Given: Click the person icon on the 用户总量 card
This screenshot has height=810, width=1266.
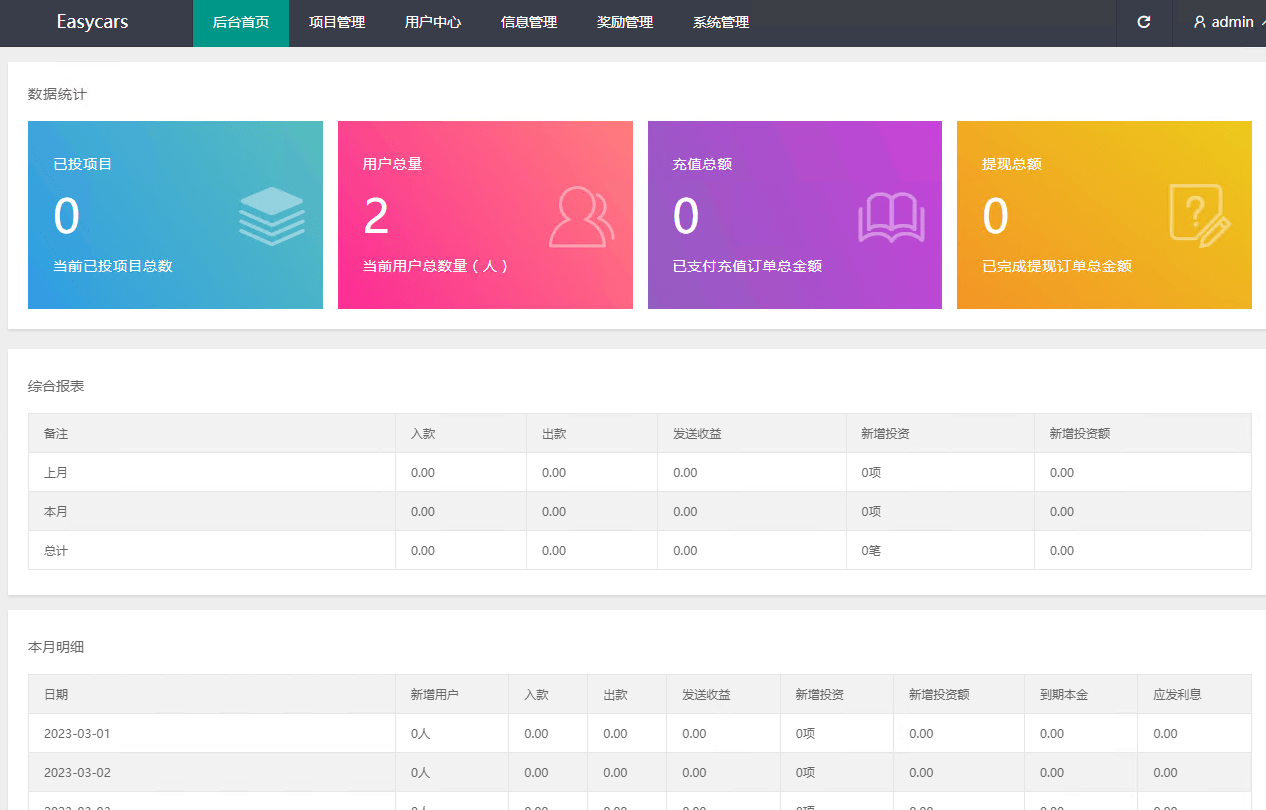Looking at the screenshot, I should [x=581, y=217].
